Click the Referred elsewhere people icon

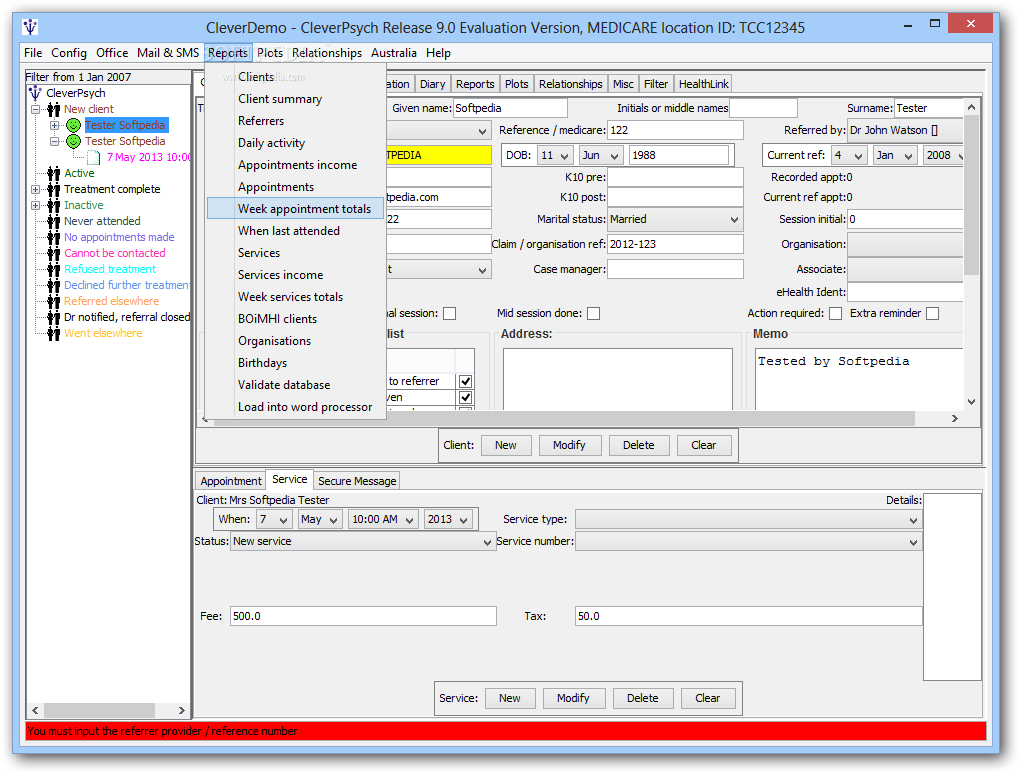54,301
